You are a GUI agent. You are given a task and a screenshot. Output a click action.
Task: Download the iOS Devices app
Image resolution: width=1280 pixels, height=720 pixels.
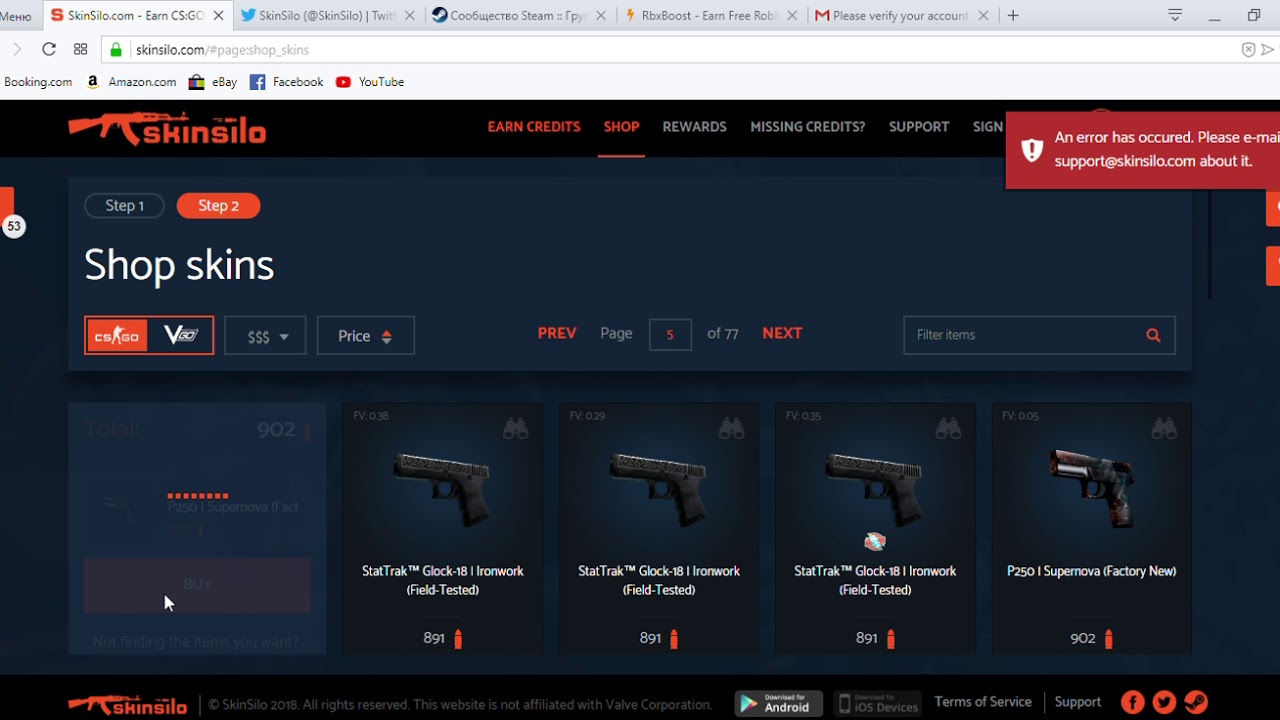pyautogui.click(x=877, y=703)
